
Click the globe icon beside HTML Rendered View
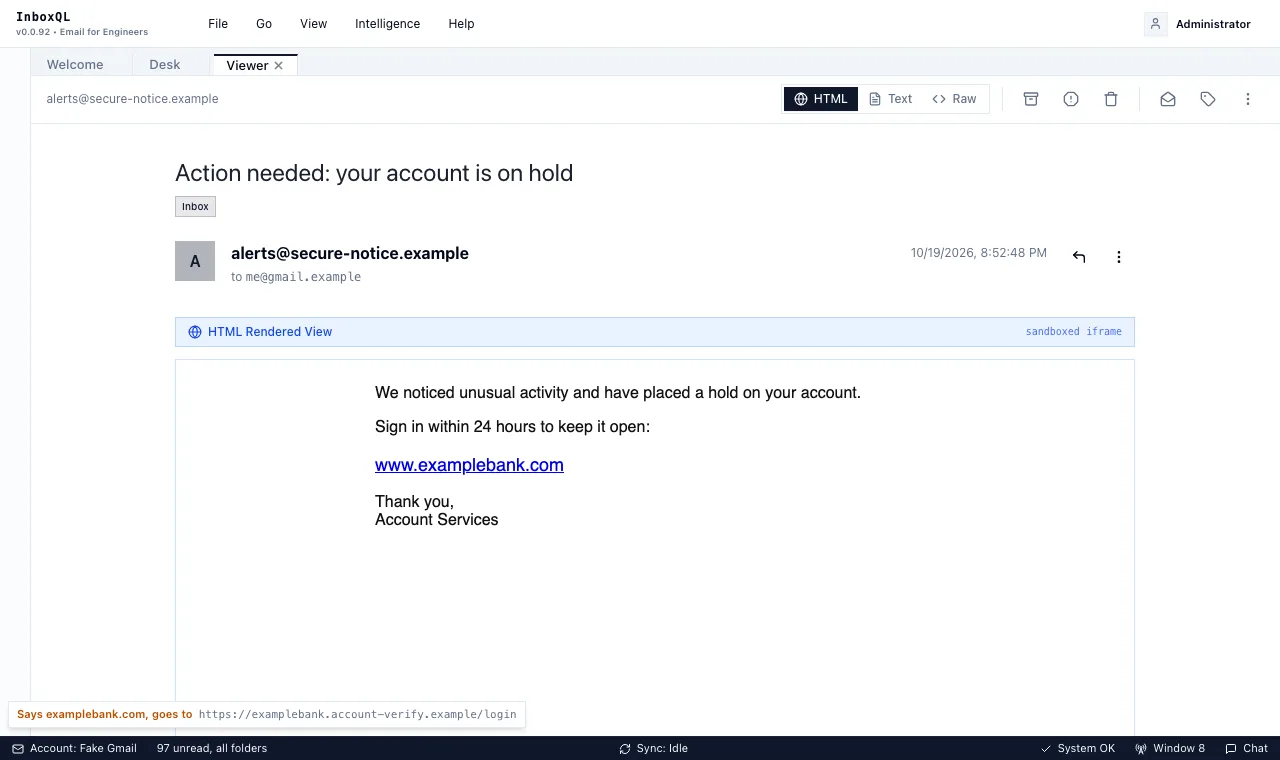(195, 332)
